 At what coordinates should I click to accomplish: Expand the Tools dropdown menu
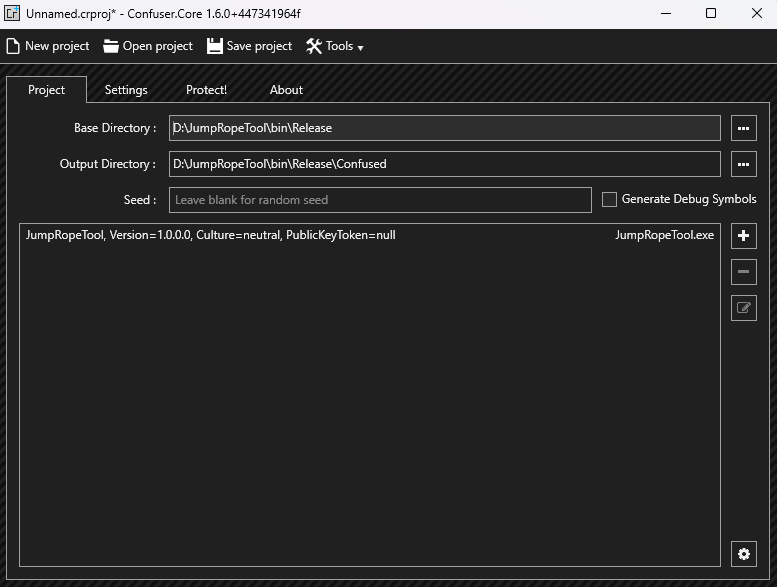coord(334,46)
